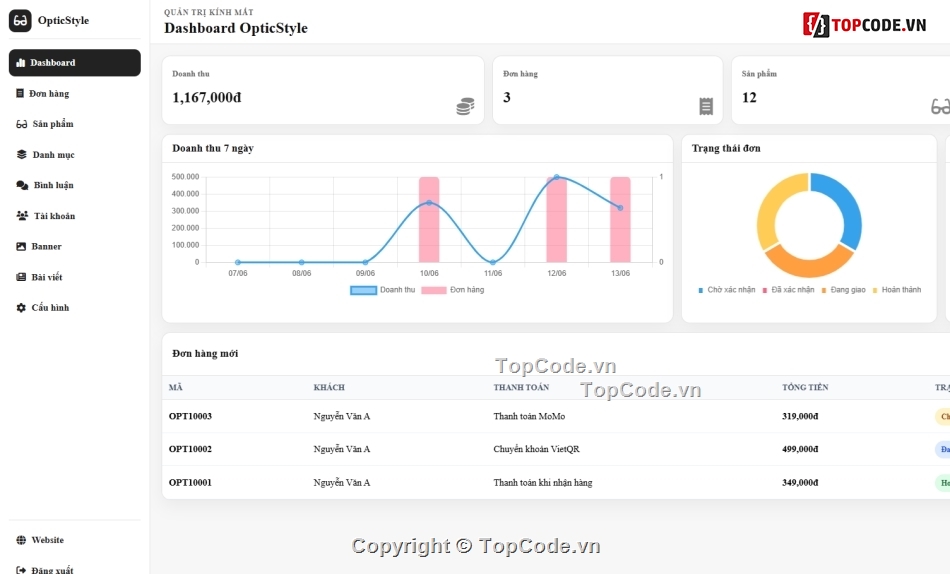Screen dimensions: 950x574
Task: Toggle Hoàn thành legend item
Action: click(897, 290)
